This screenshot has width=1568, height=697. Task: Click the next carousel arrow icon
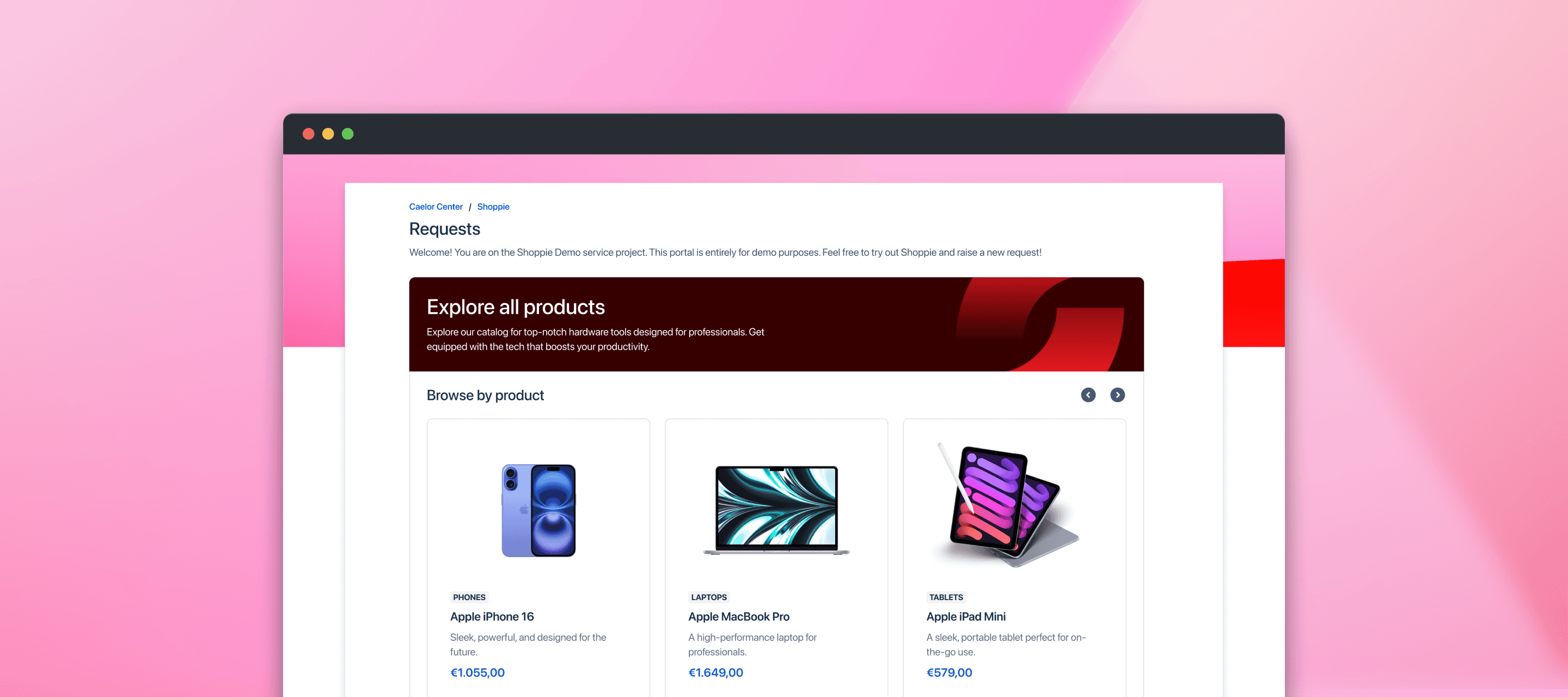point(1118,395)
